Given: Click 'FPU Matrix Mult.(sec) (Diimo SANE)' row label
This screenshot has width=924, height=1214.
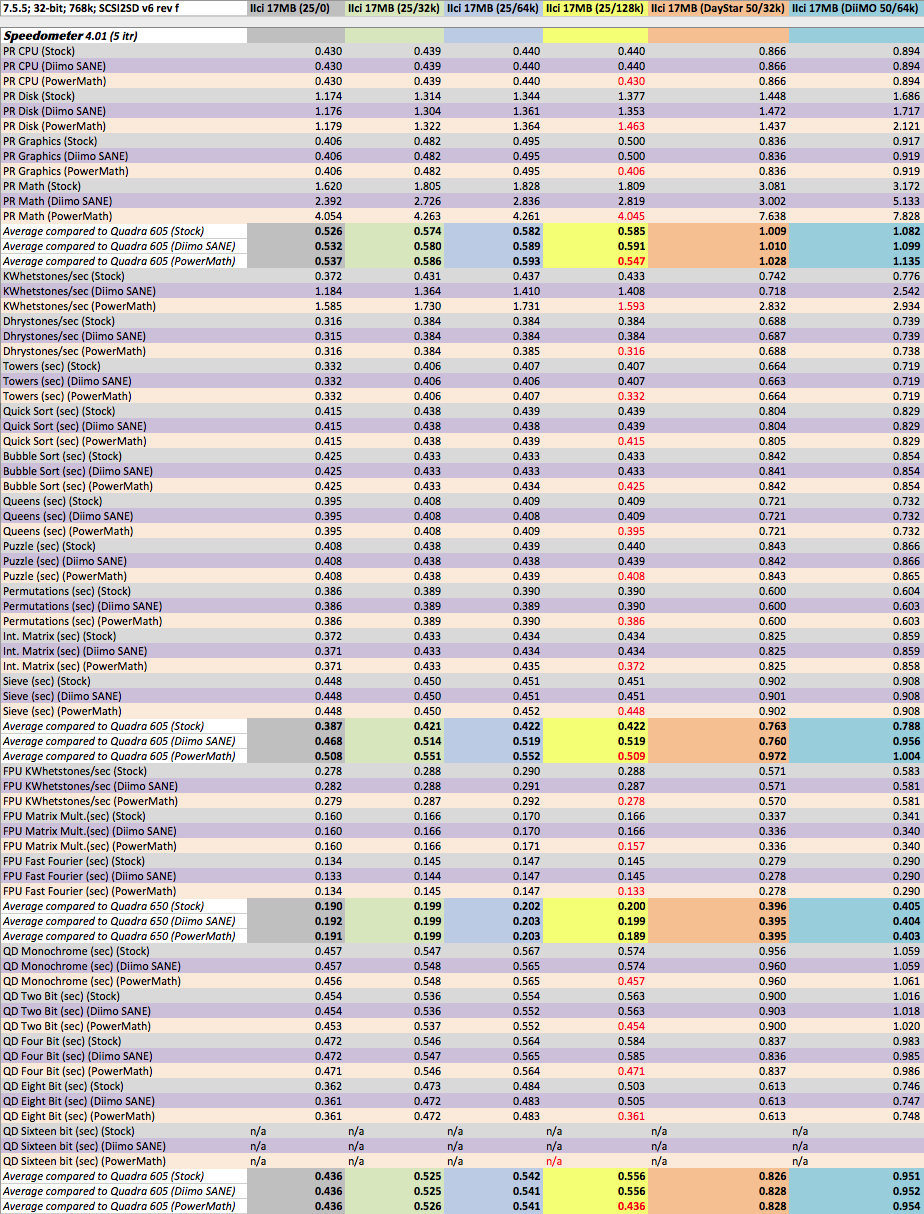Looking at the screenshot, I should click(89, 830).
